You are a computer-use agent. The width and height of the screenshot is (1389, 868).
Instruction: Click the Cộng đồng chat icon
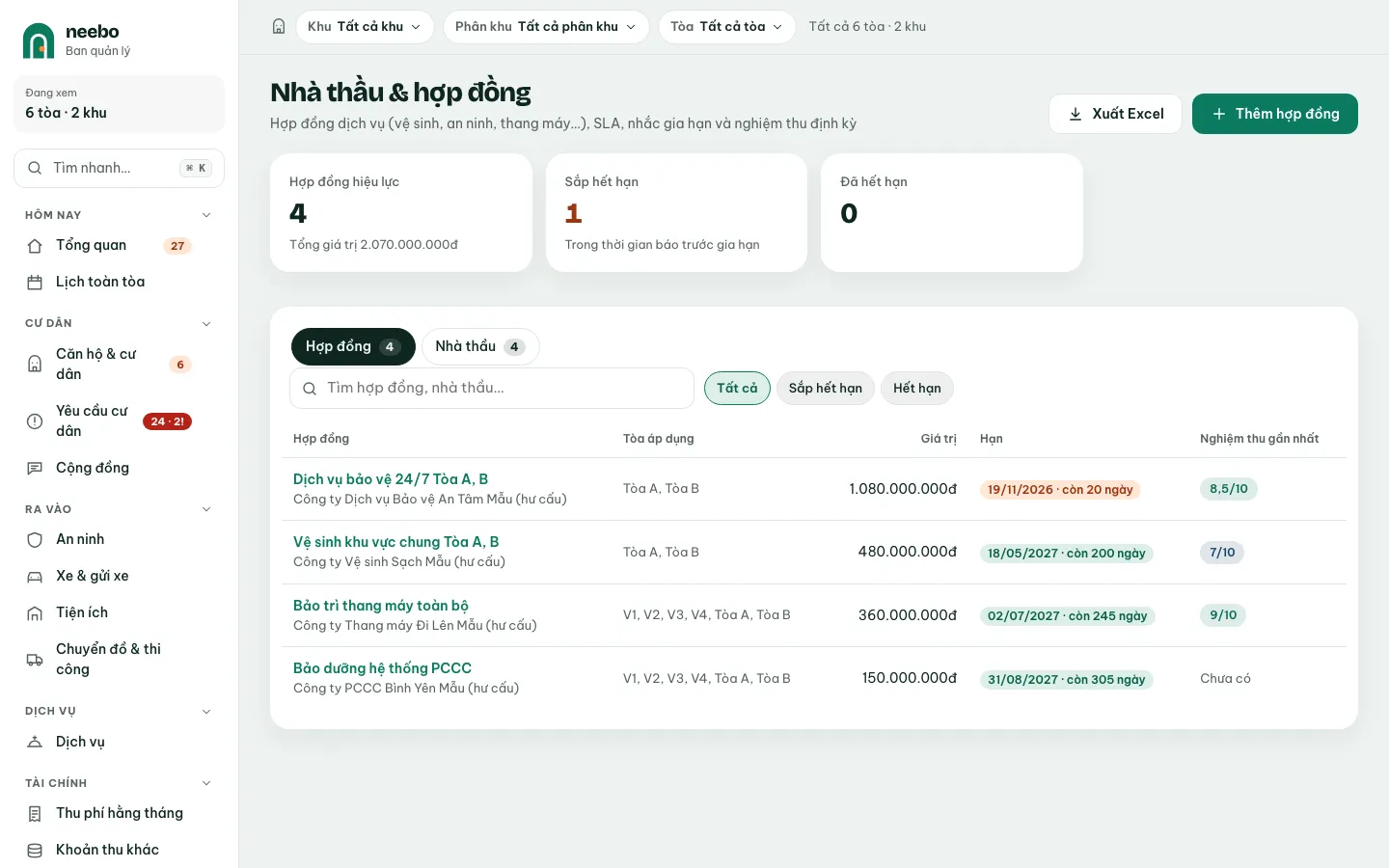coord(35,468)
